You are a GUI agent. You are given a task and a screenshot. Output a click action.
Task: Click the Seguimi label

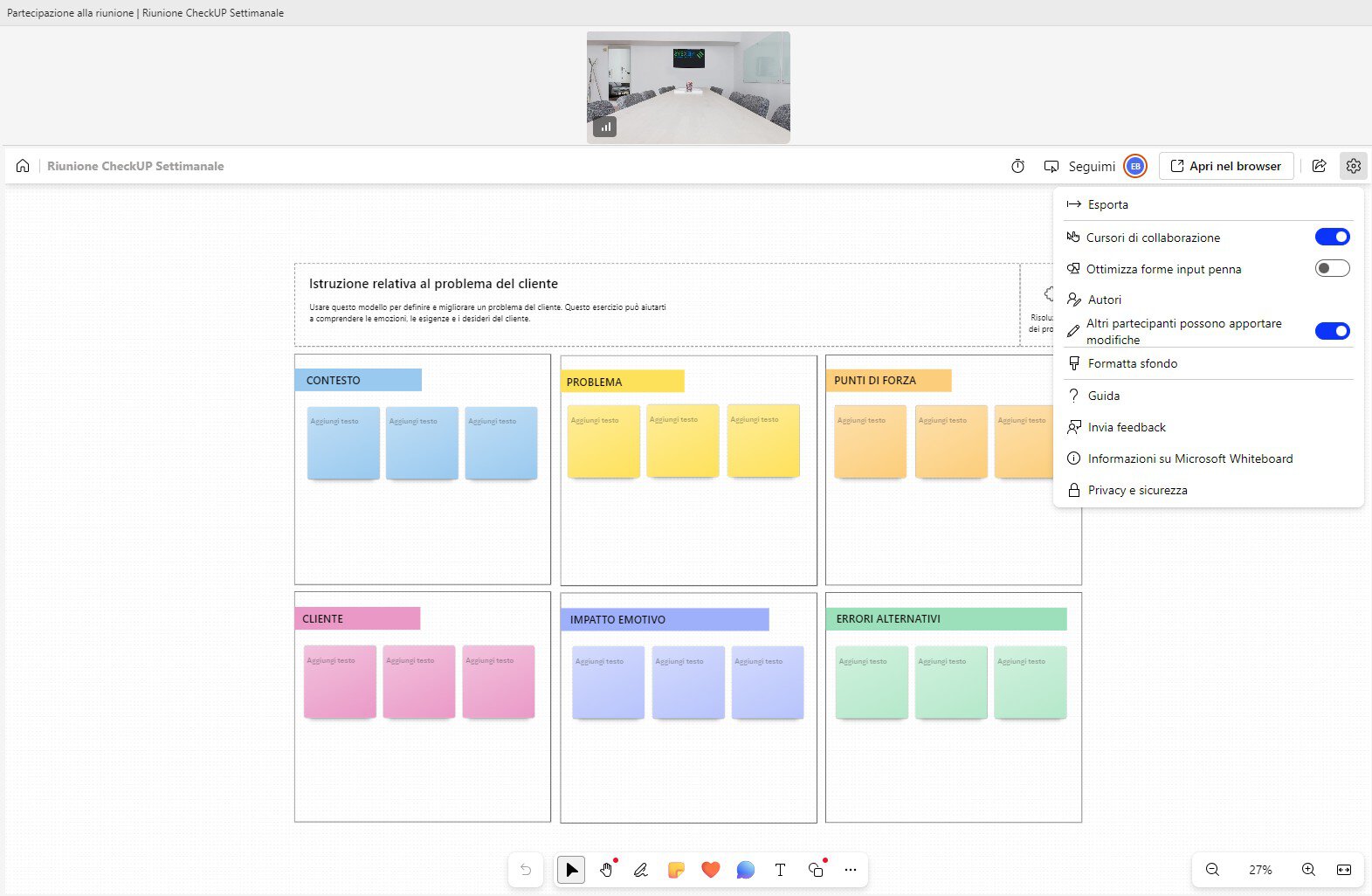click(1092, 166)
